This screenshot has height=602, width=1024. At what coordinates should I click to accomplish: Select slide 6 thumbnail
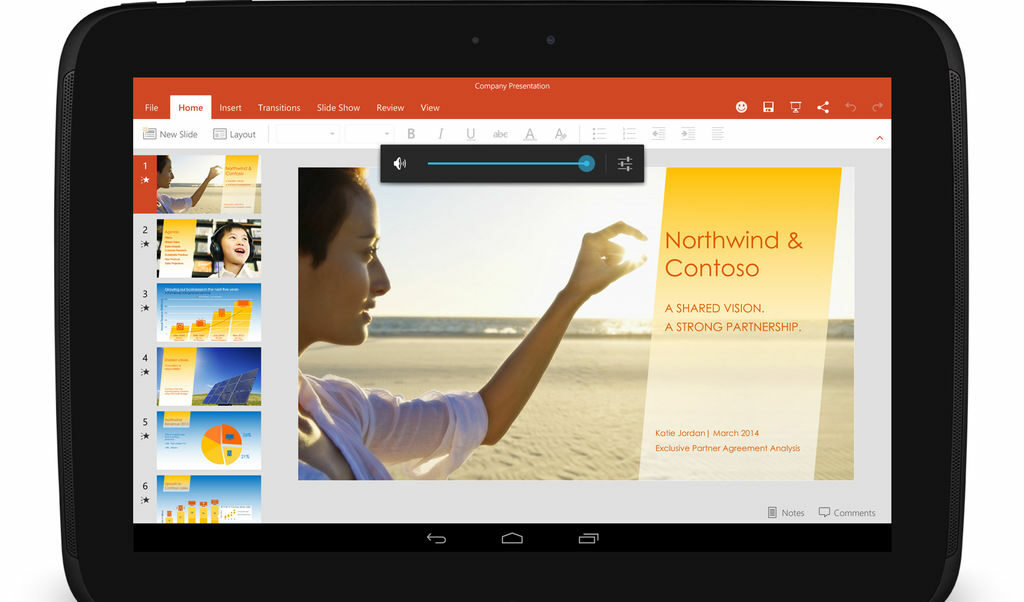pos(209,499)
